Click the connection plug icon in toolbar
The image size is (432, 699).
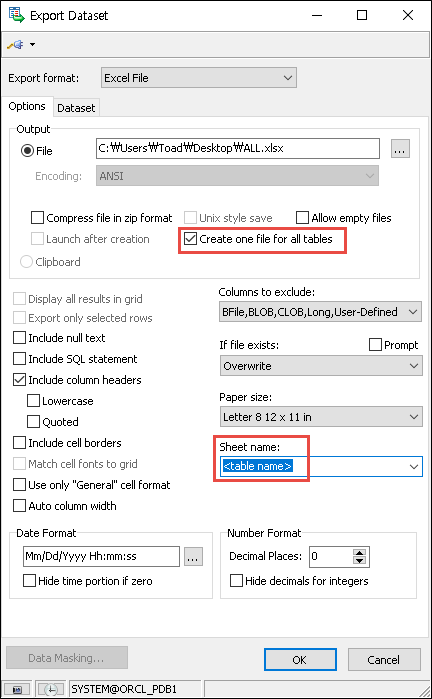pos(16,45)
